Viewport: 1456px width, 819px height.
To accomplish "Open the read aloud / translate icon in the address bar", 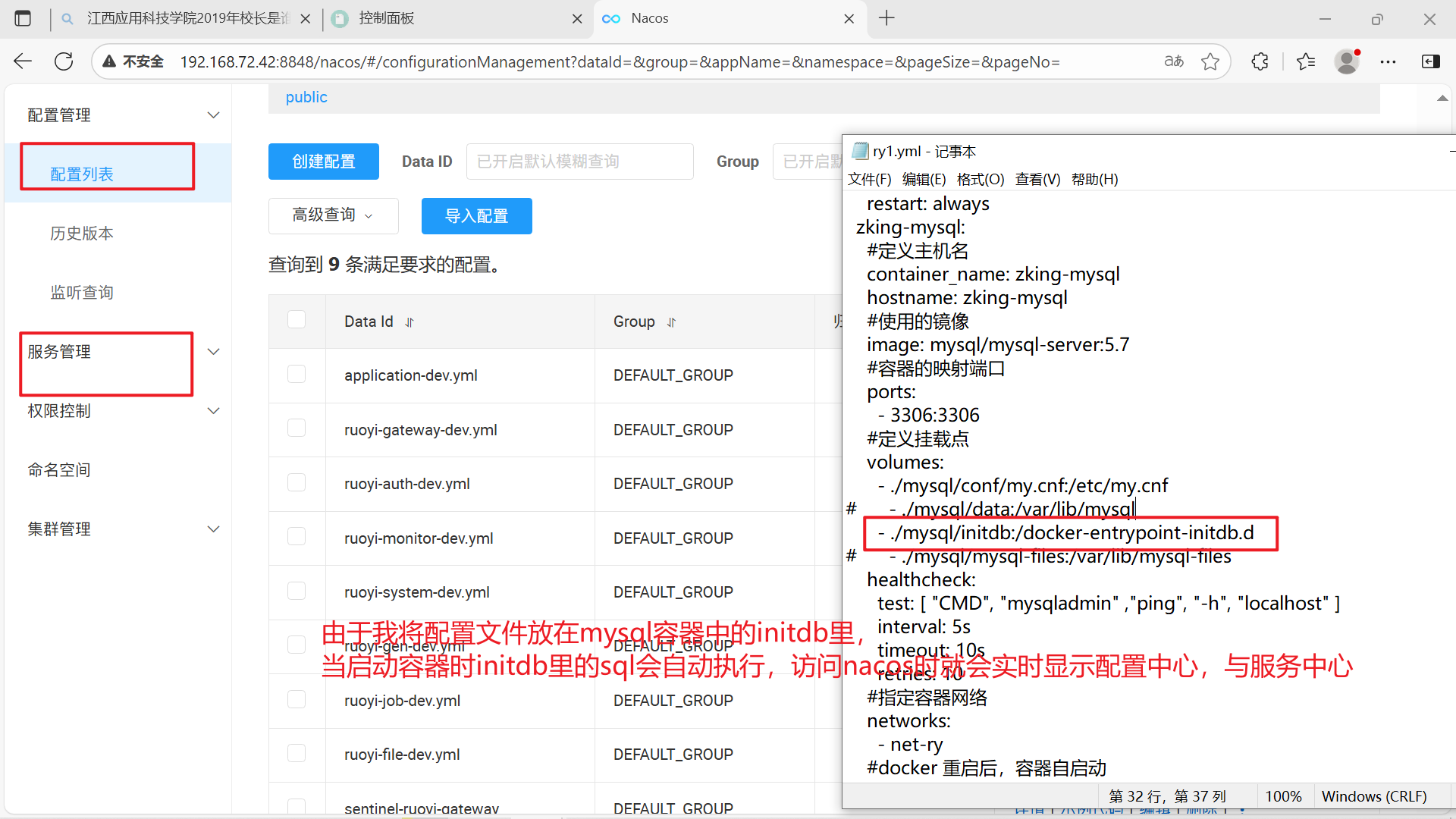I will click(x=1174, y=61).
